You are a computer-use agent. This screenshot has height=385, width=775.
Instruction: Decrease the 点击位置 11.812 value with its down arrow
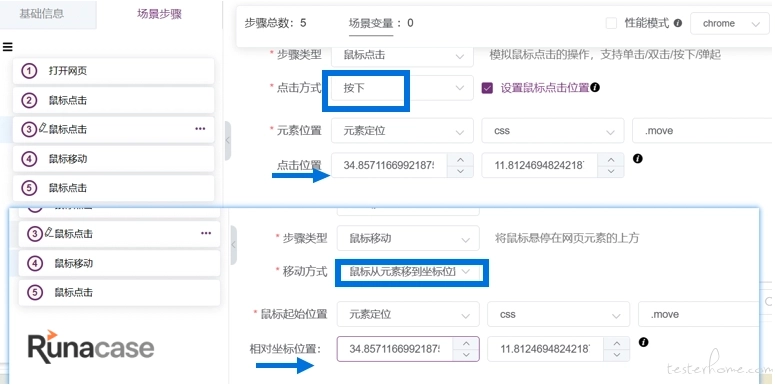pos(611,171)
